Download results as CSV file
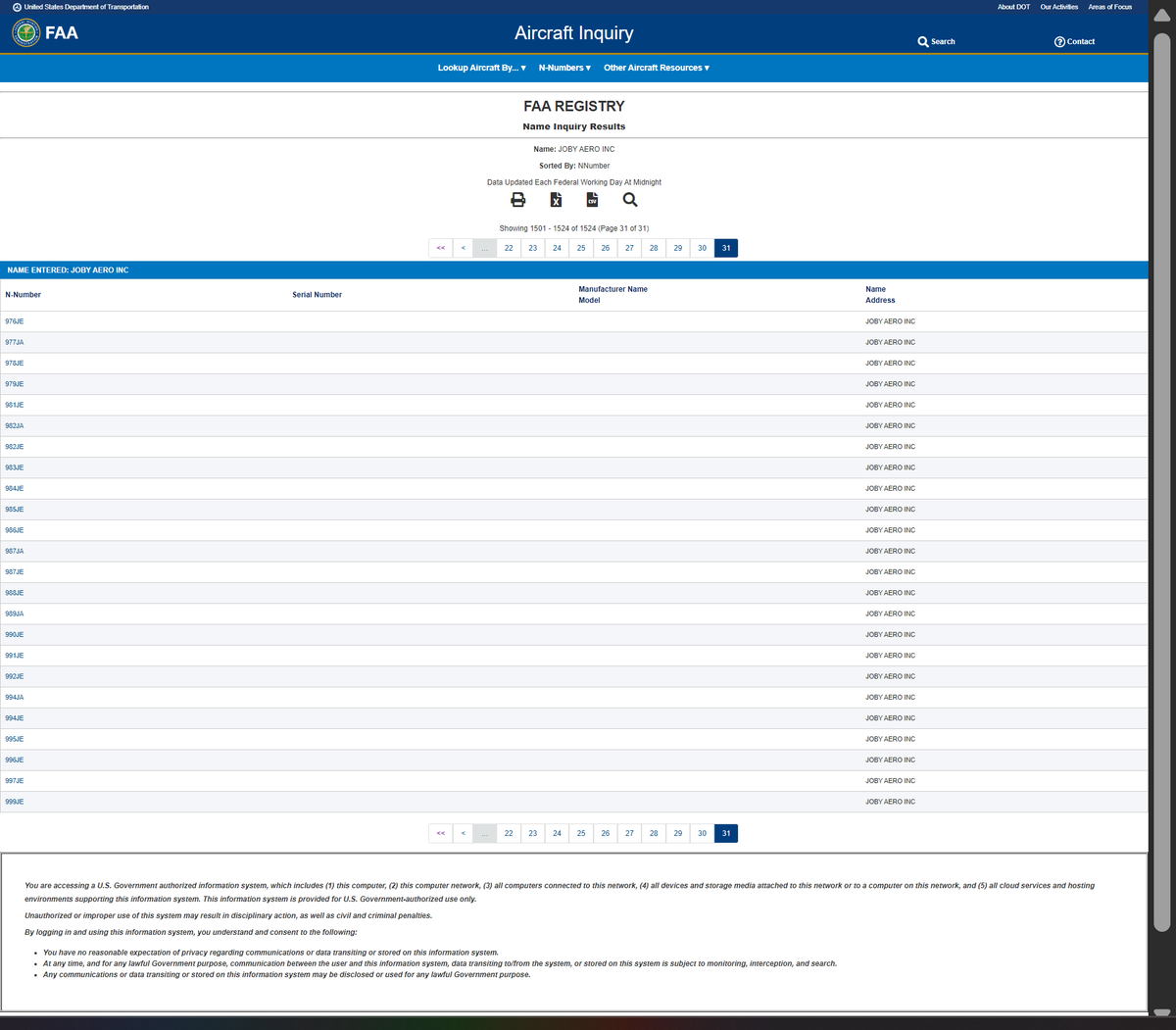 click(592, 200)
